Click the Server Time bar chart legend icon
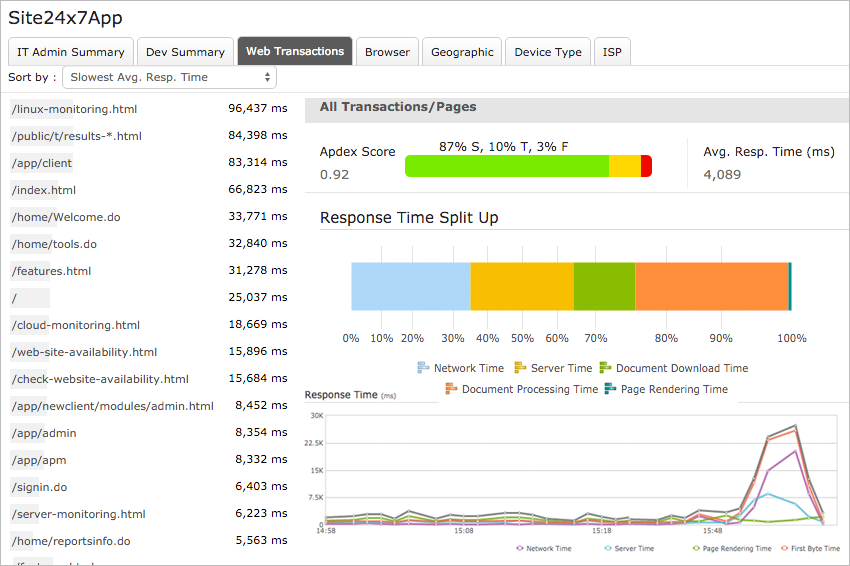850x566 pixels. [520, 368]
